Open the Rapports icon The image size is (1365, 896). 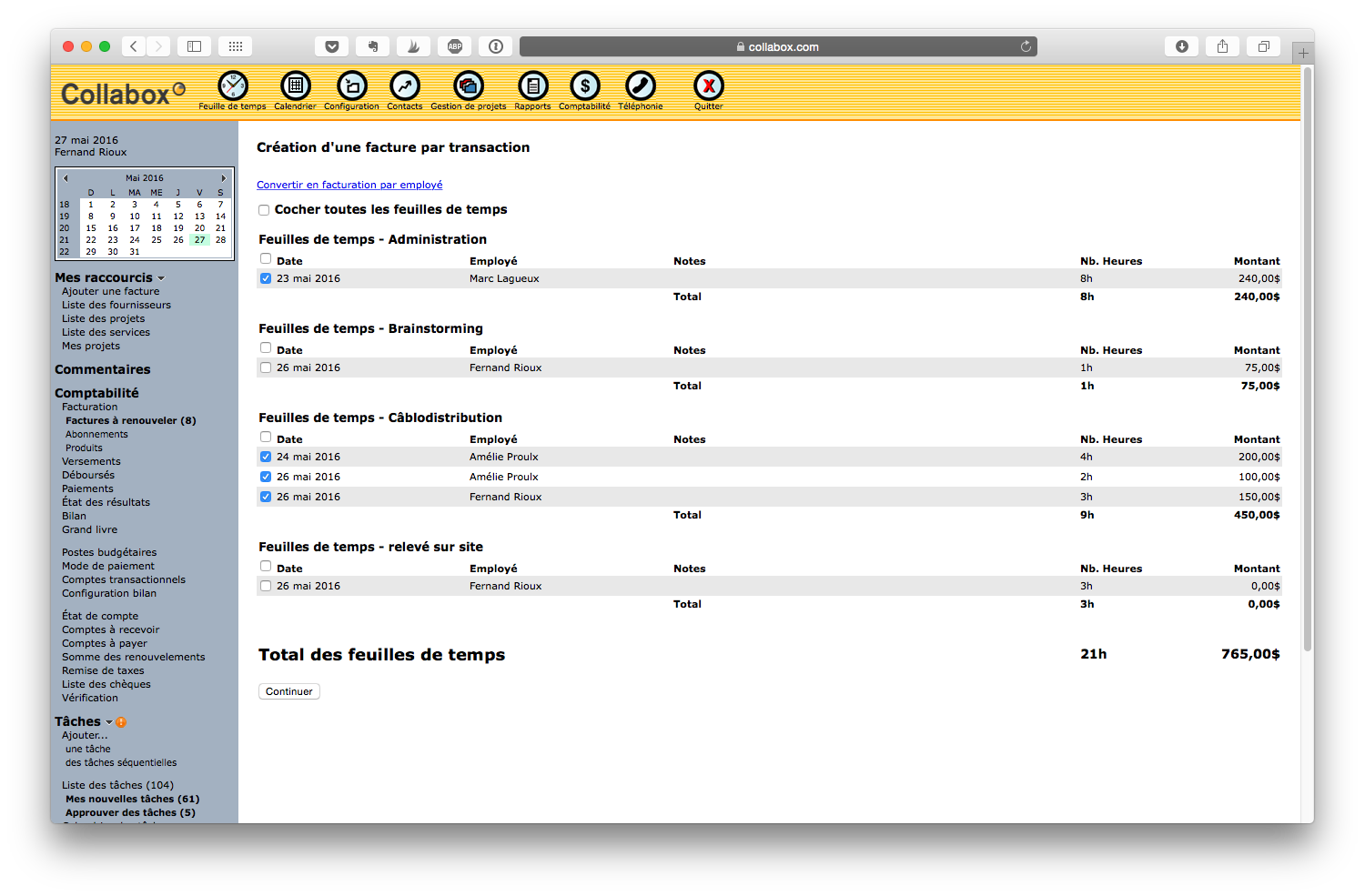[533, 86]
